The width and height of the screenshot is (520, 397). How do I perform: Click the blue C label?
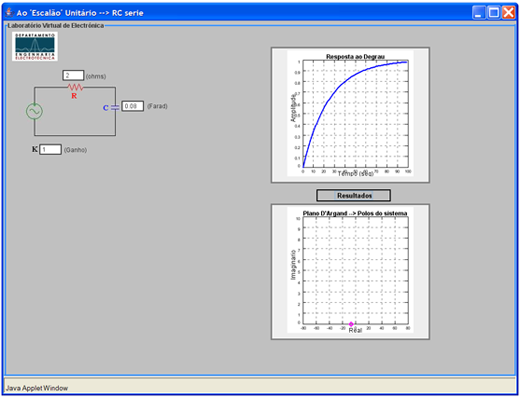pos(106,108)
